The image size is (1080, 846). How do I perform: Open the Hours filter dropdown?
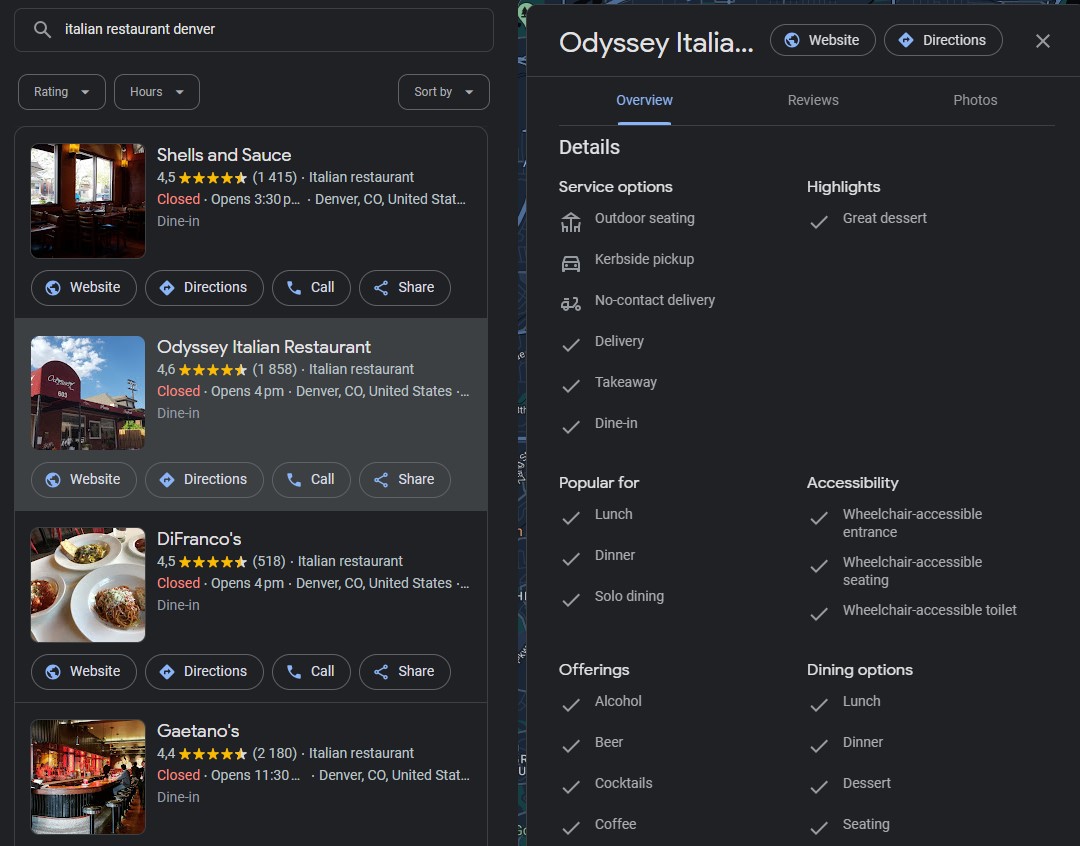156,92
